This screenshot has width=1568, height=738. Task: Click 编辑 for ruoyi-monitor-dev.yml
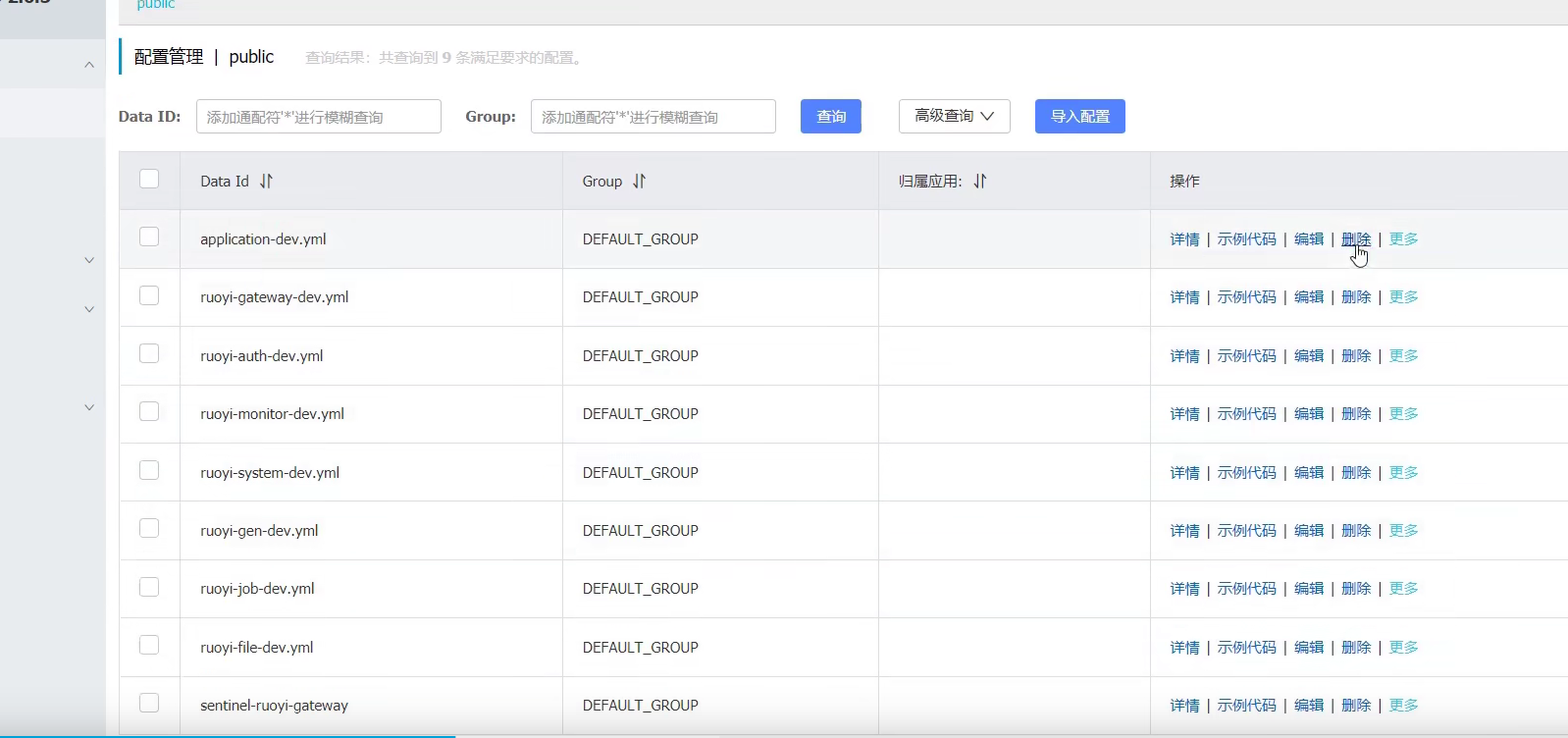tap(1309, 414)
